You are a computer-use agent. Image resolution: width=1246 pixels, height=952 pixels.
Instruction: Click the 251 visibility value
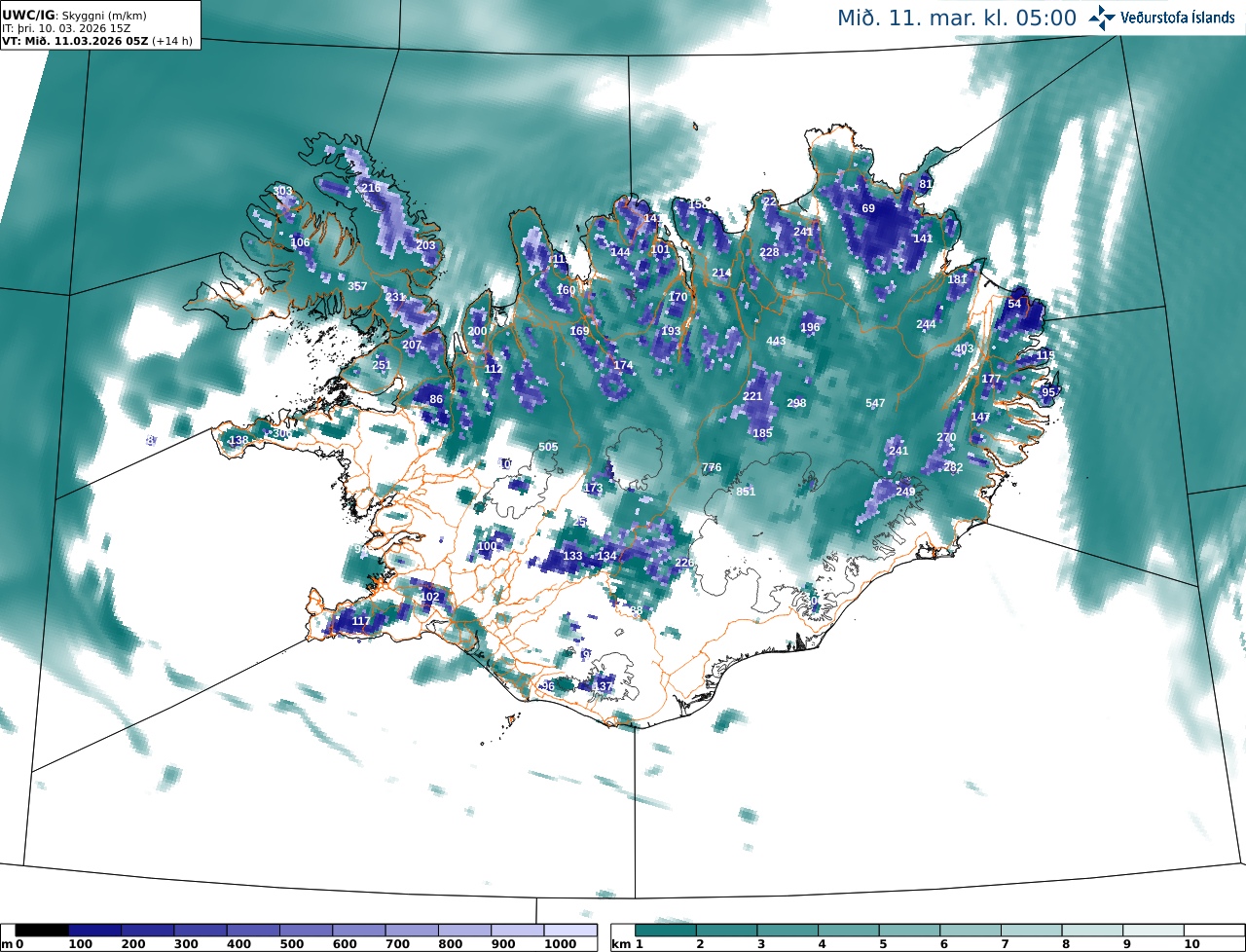pyautogui.click(x=382, y=365)
